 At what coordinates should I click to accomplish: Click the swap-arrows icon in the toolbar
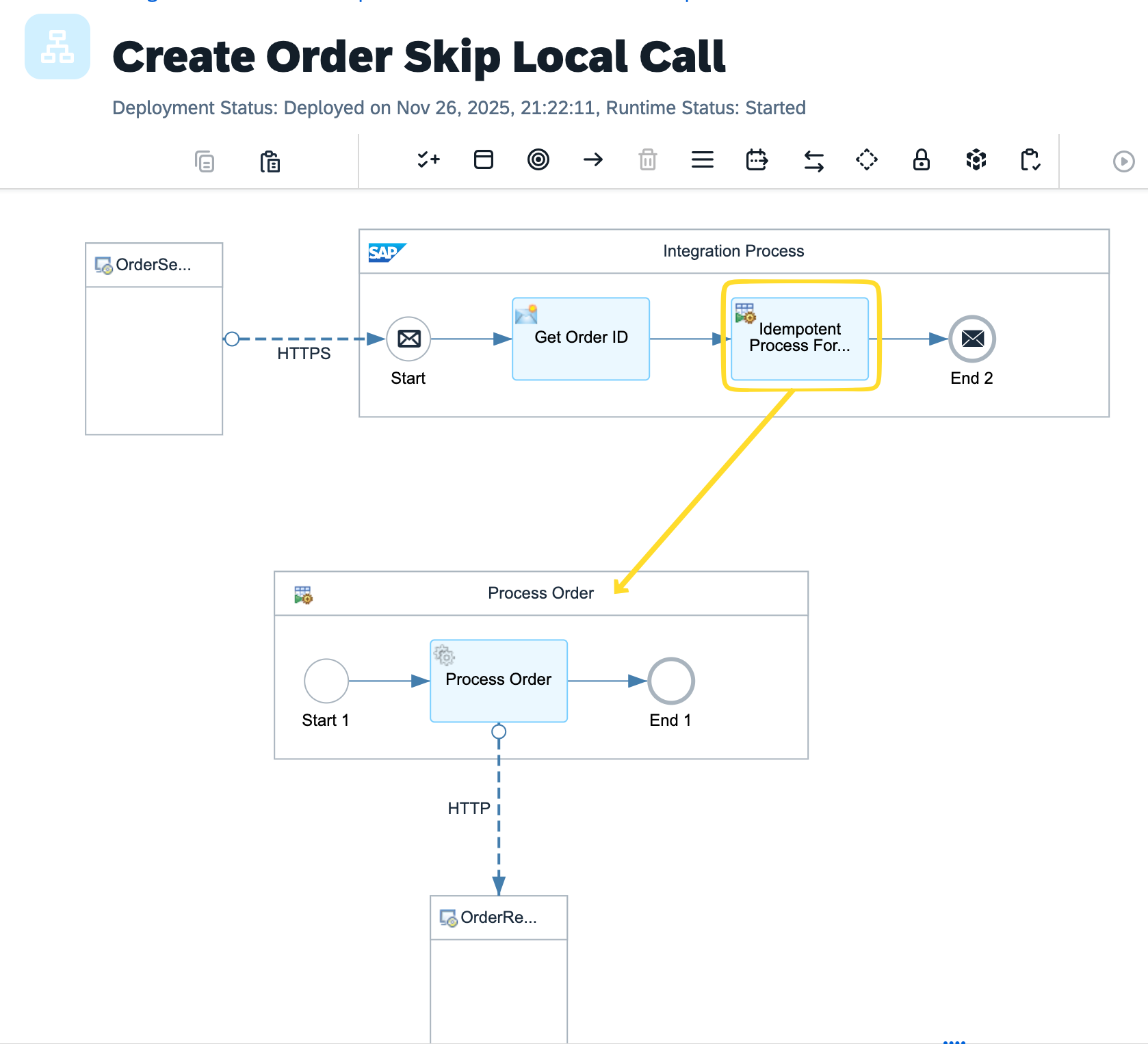click(812, 160)
